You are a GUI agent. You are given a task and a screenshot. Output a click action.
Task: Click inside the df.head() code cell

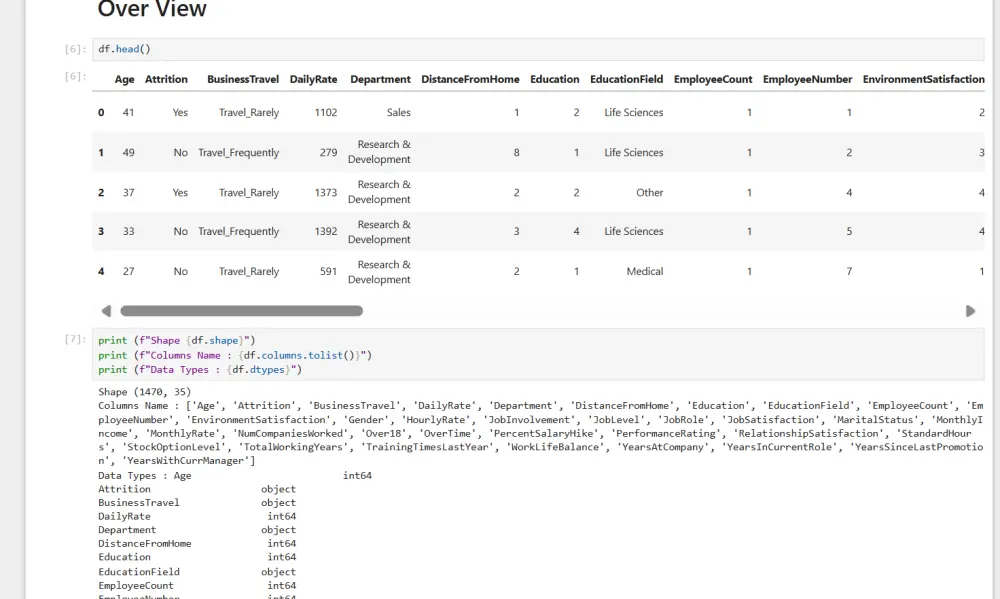coord(540,49)
